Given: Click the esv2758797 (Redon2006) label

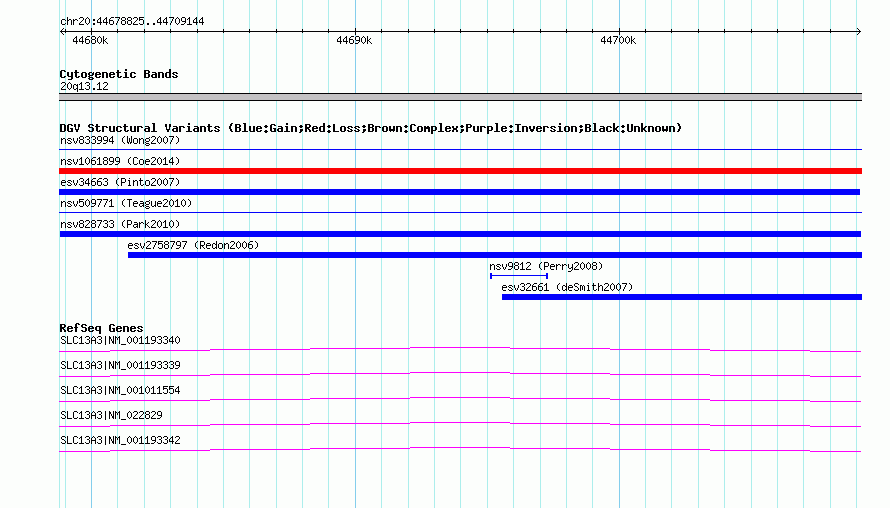Looking at the screenshot, I should pos(193,245).
